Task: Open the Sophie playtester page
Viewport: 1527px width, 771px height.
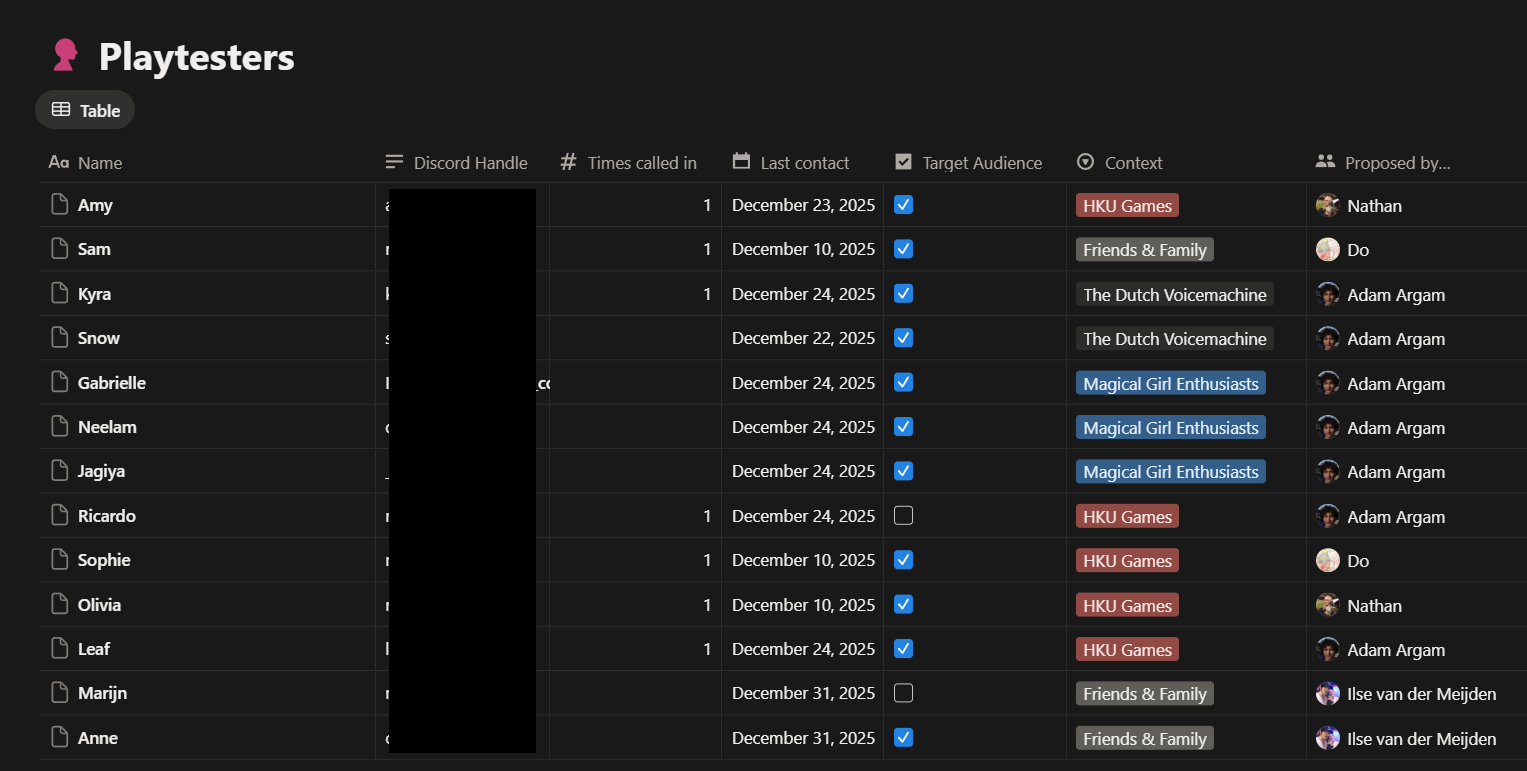Action: pyautogui.click(x=104, y=560)
